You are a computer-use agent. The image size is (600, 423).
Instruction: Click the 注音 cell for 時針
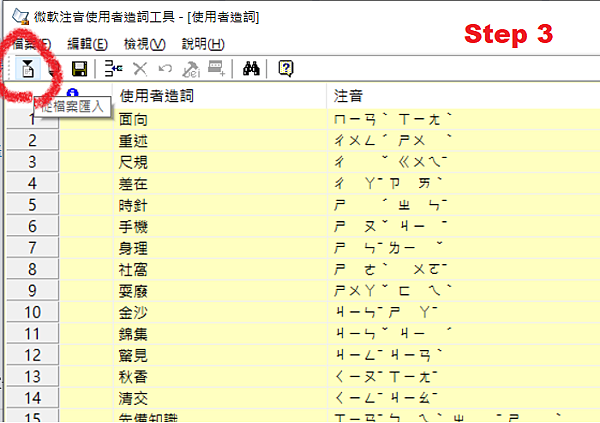pyautogui.click(x=464, y=205)
